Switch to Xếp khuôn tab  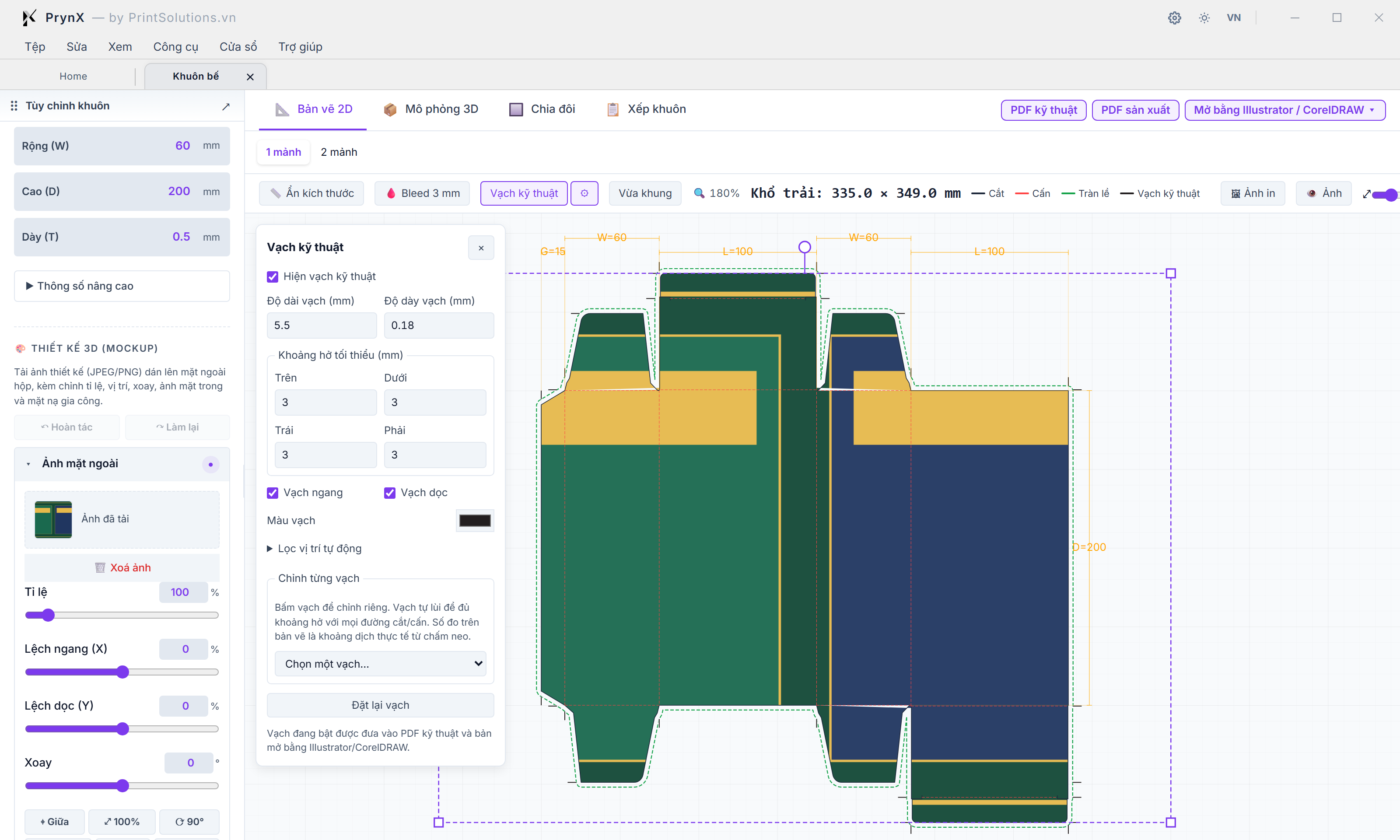tap(646, 108)
